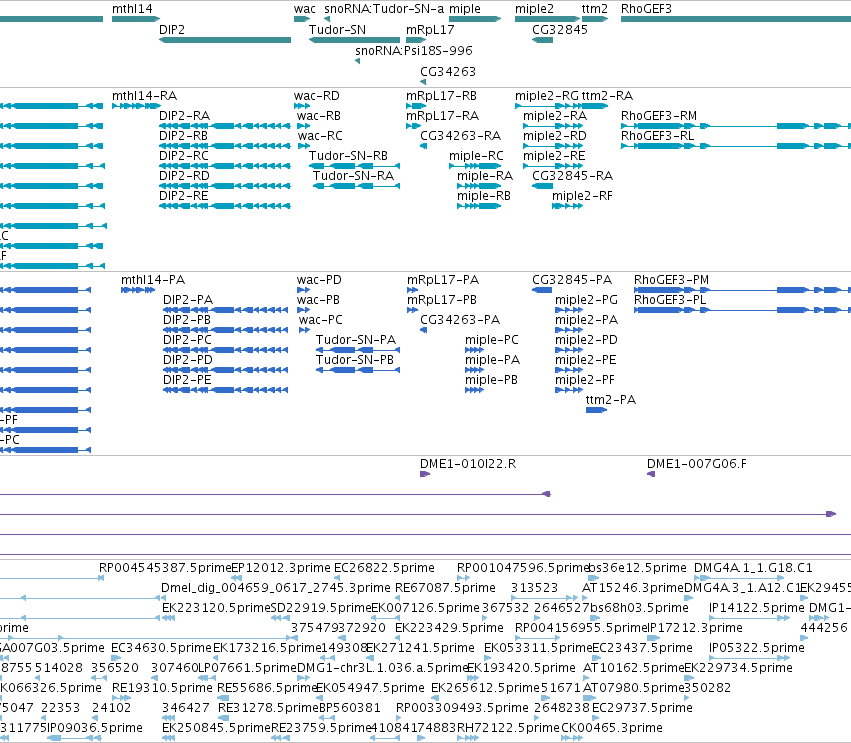Click CG32845-RA transcript label
This screenshot has height=743, width=851.
(572, 175)
